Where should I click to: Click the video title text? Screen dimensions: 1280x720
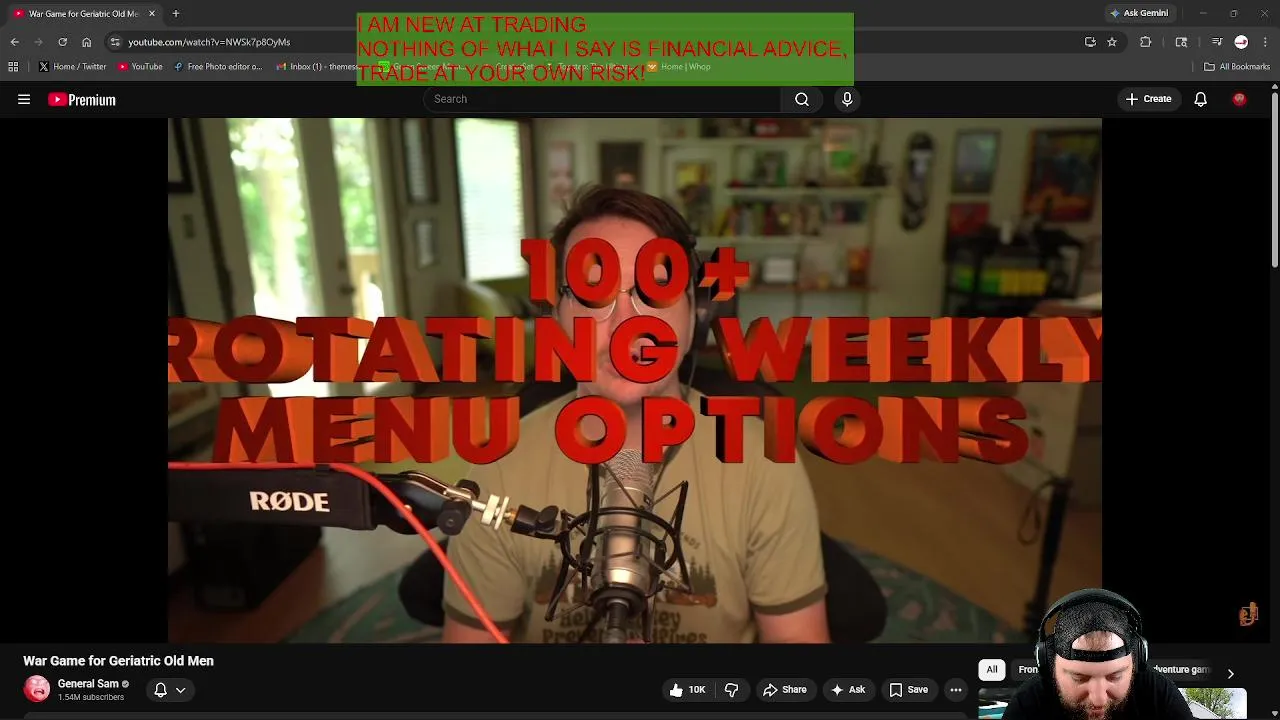(x=118, y=661)
